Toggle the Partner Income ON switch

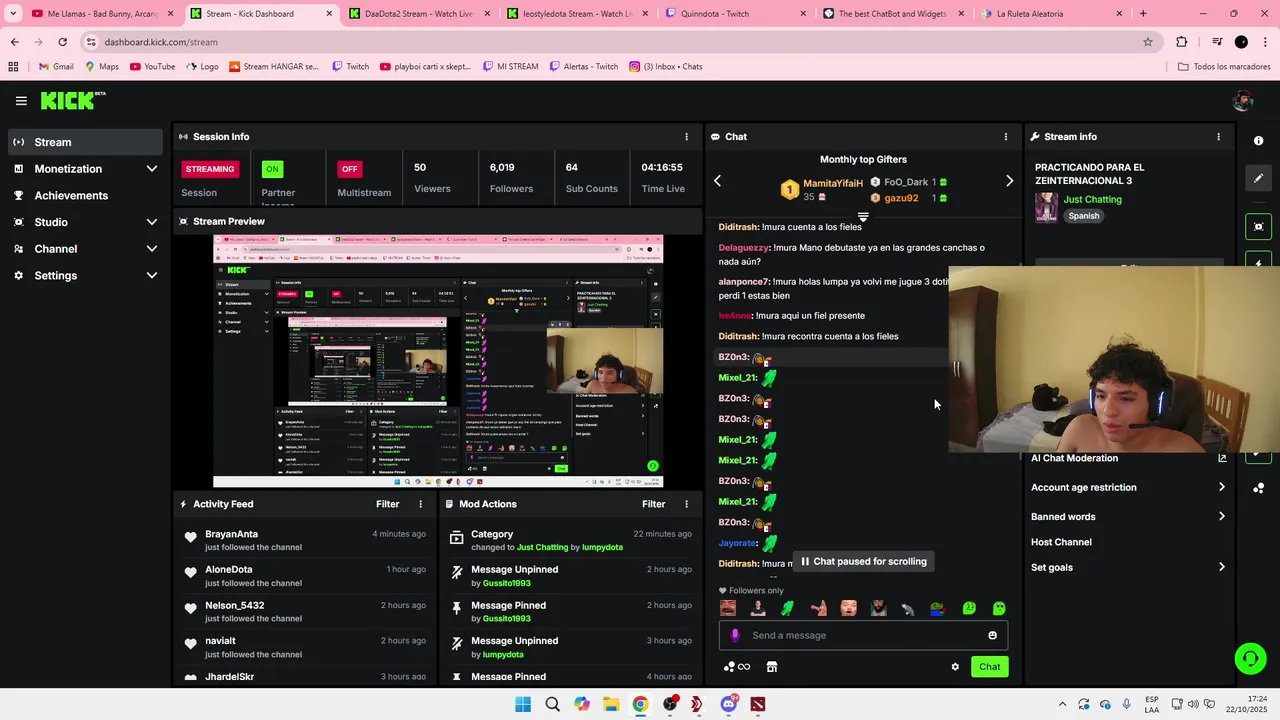[272, 169]
